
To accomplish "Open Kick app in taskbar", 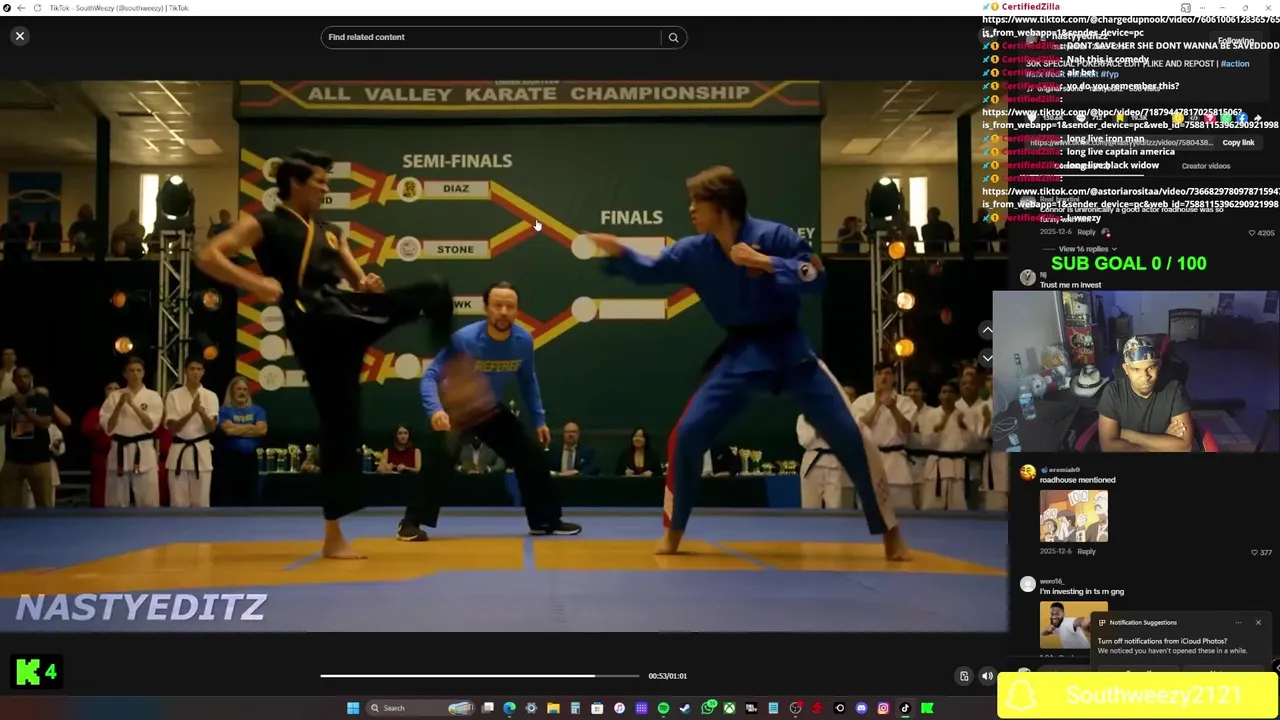I will coord(927,708).
